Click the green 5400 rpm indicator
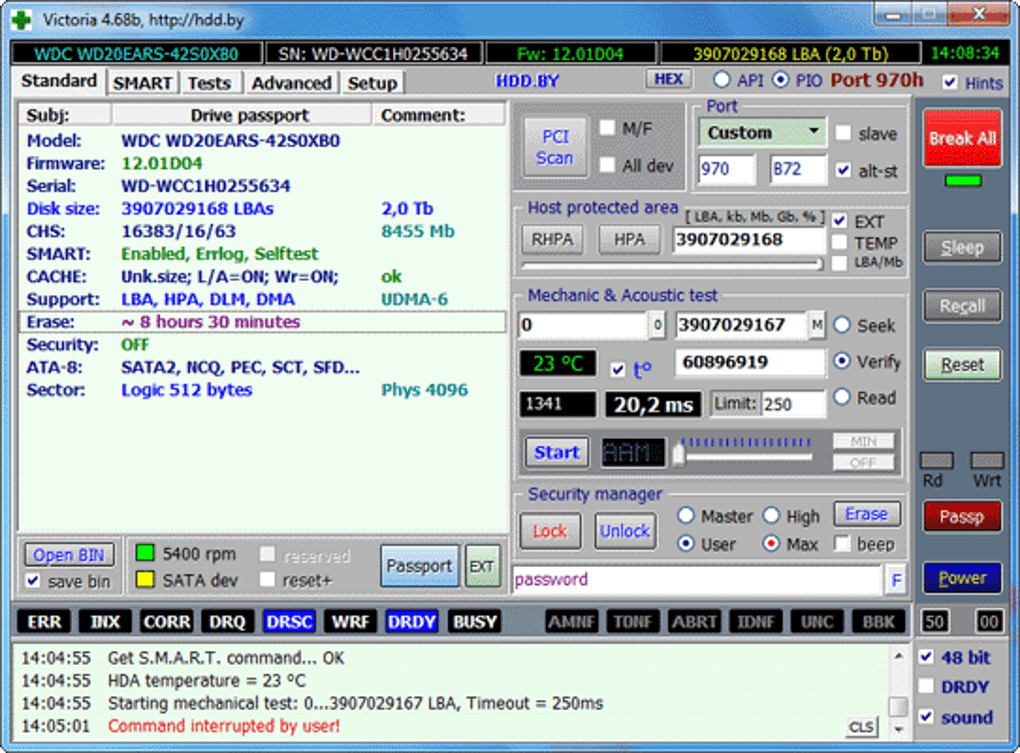 145,553
